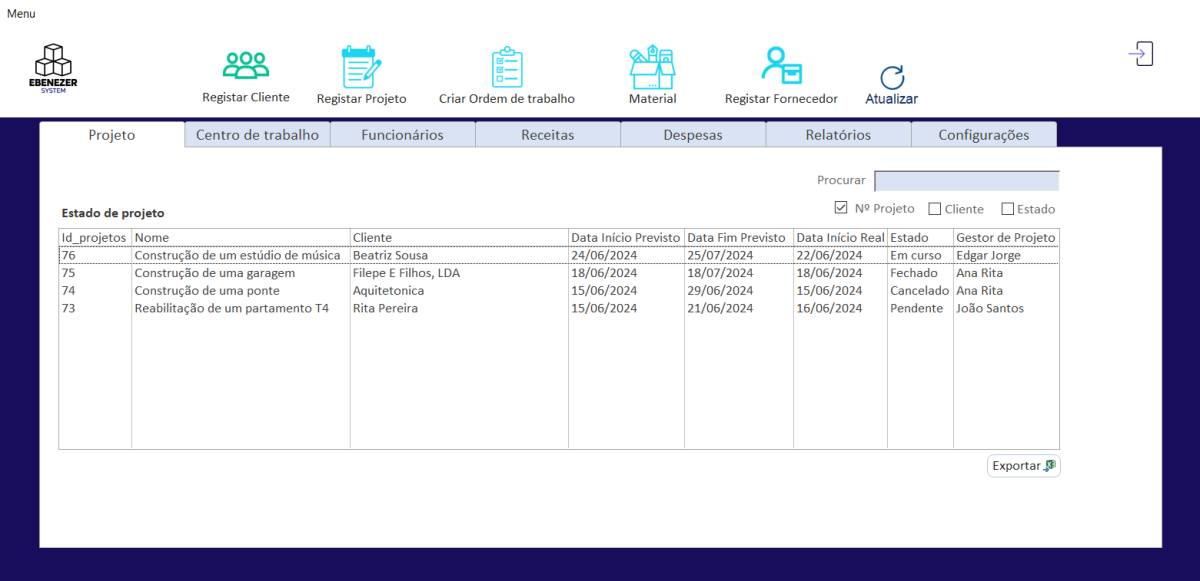Click manager 'Edgar Jorge'
The height and width of the screenshot is (581, 1200).
click(989, 255)
